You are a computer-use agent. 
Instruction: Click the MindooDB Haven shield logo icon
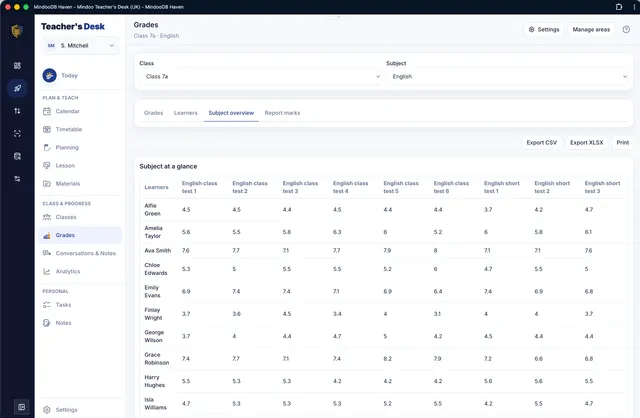(17, 31)
